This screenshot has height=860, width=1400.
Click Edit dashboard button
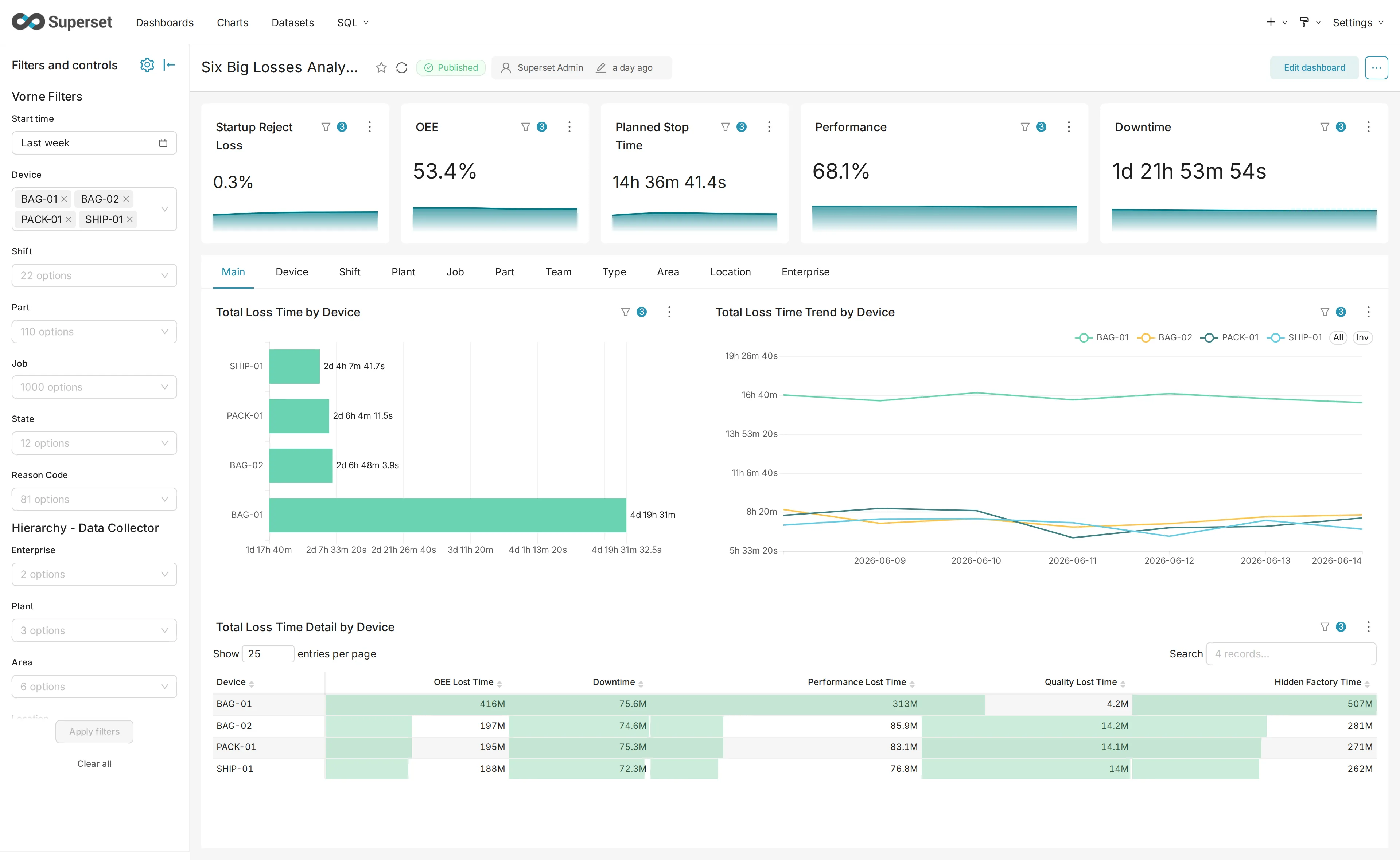click(1314, 68)
